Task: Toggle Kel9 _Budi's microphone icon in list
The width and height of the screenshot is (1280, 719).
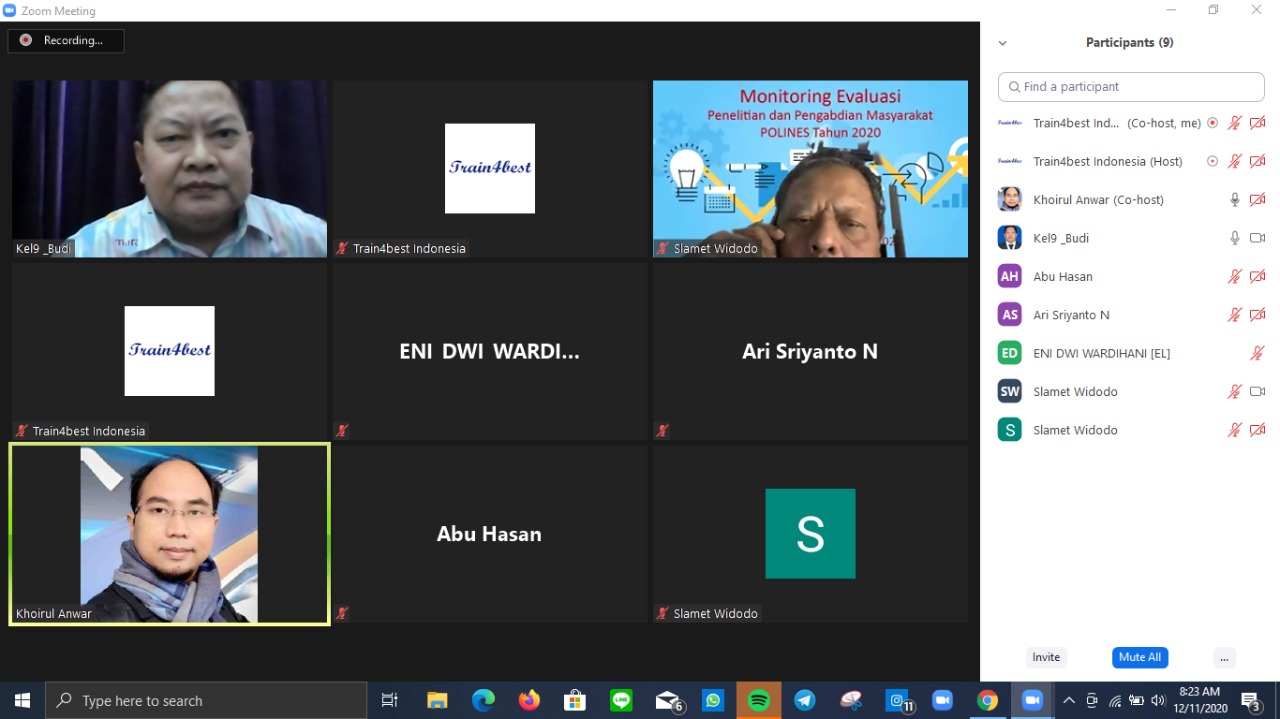Action: 1235,238
